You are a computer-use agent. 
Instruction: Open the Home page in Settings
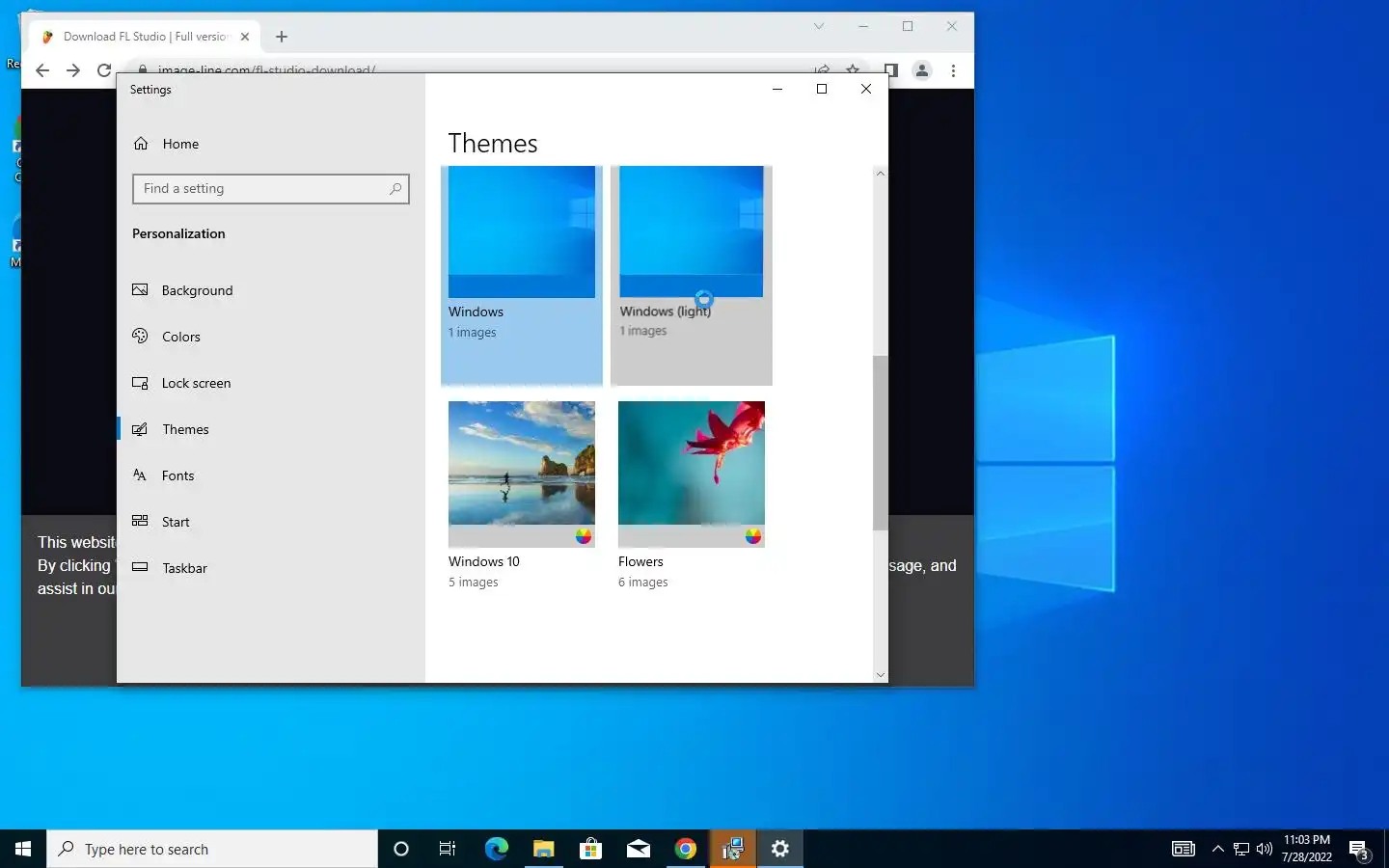[x=180, y=144]
